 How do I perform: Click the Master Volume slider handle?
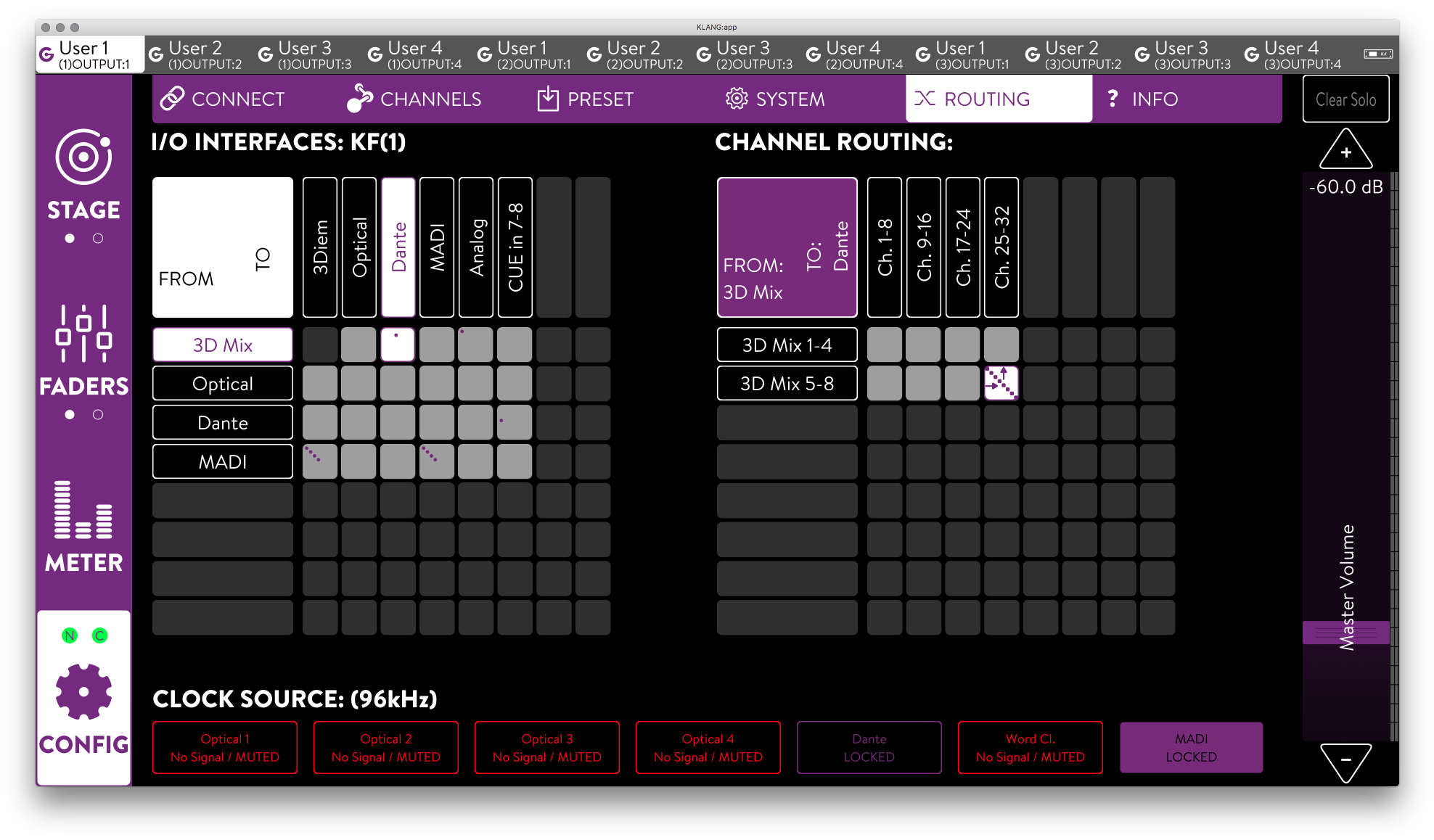pos(1345,633)
